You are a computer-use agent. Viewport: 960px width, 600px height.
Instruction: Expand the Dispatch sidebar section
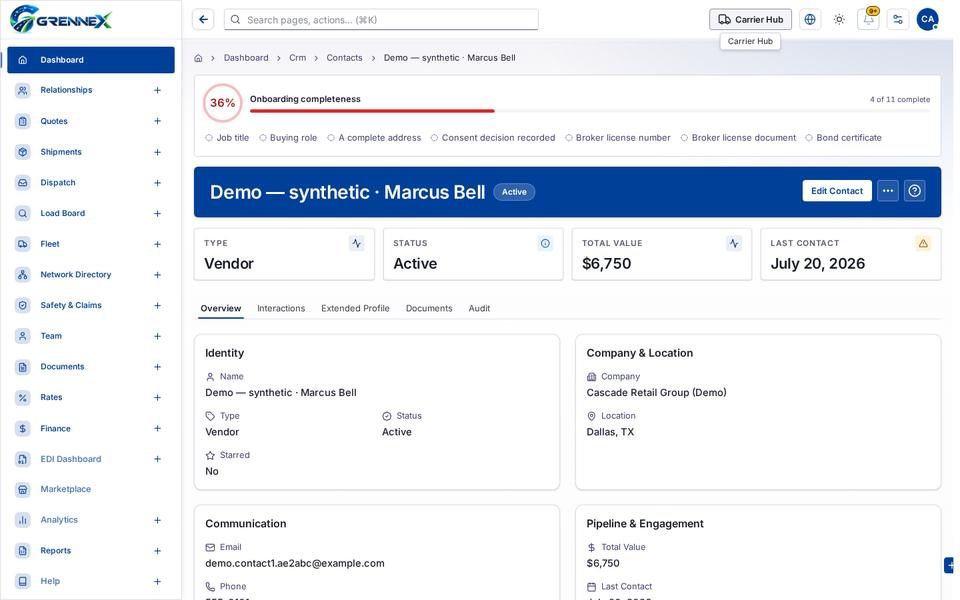(157, 182)
